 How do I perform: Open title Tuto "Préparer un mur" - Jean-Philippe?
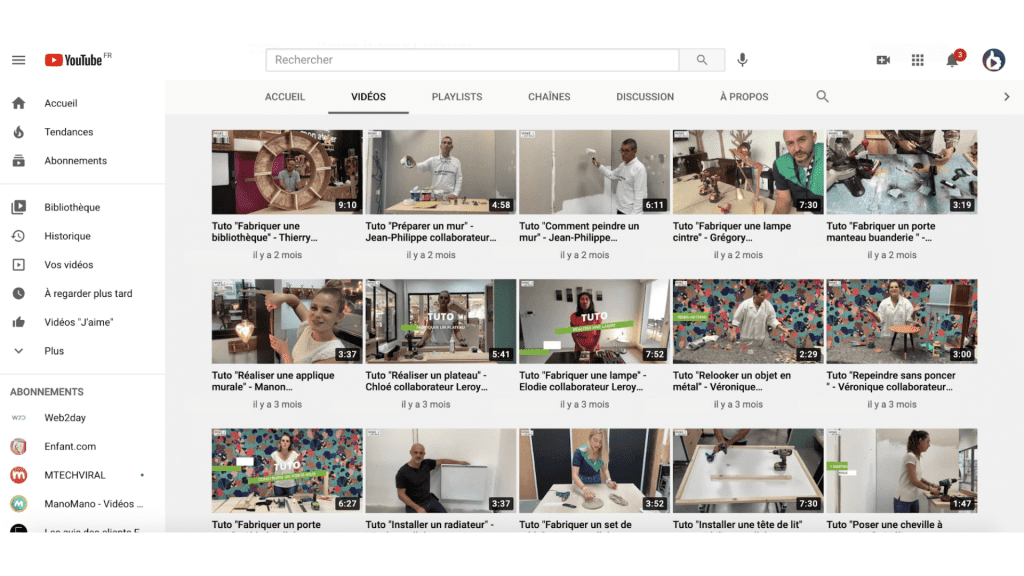[x=430, y=232]
